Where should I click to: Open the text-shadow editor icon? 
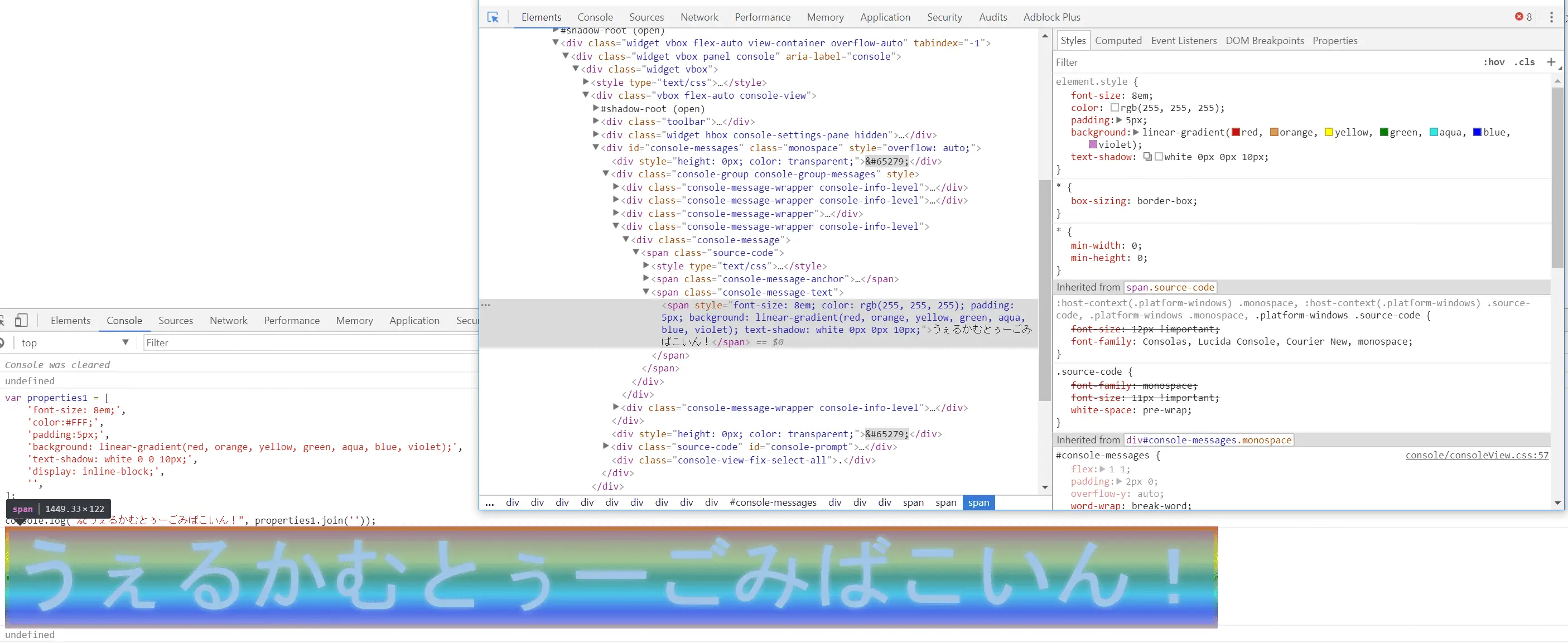[1147, 157]
